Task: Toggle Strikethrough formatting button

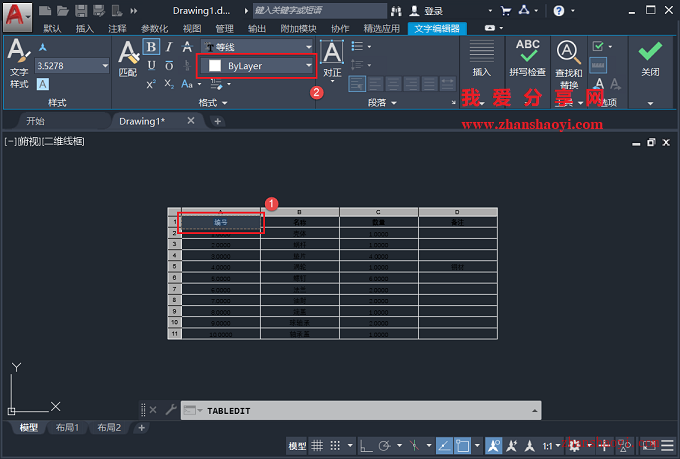Action: (x=187, y=47)
